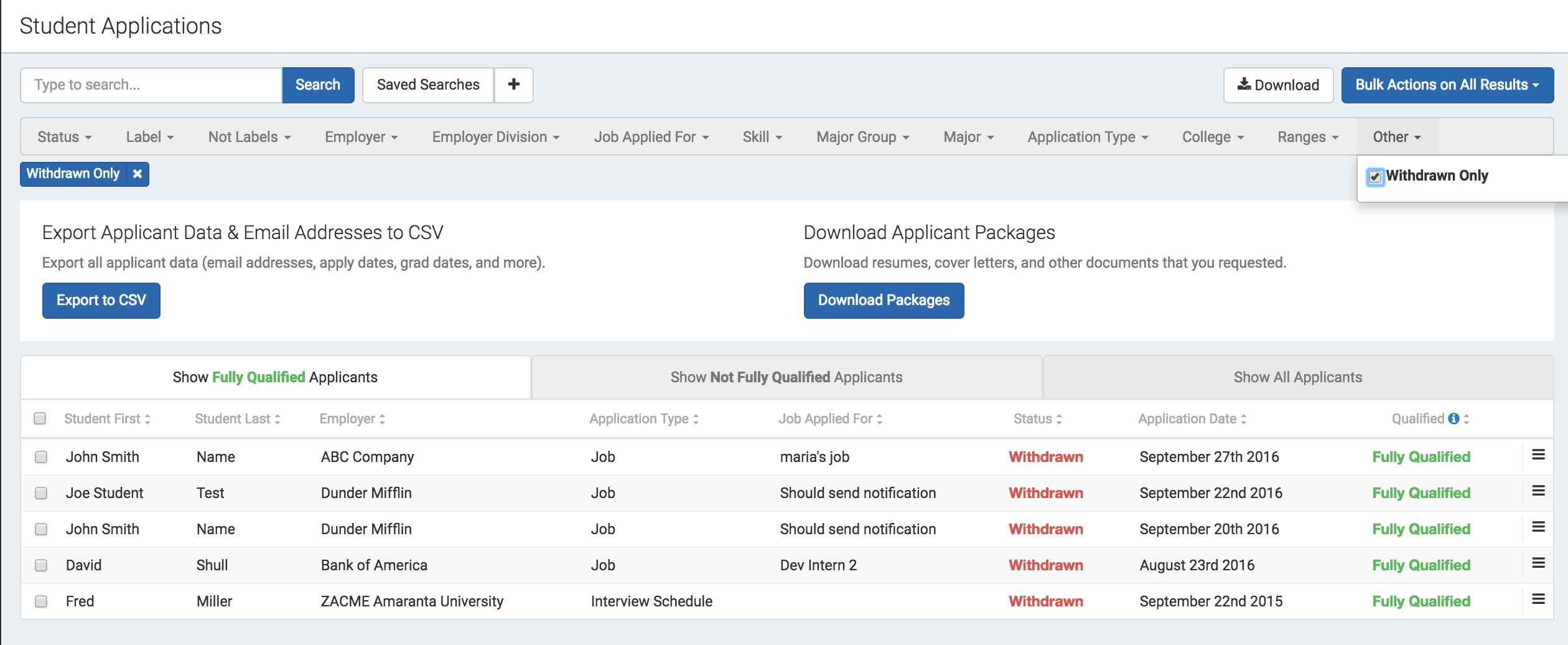
Task: Click the Export to CSV button
Action: [101, 301]
